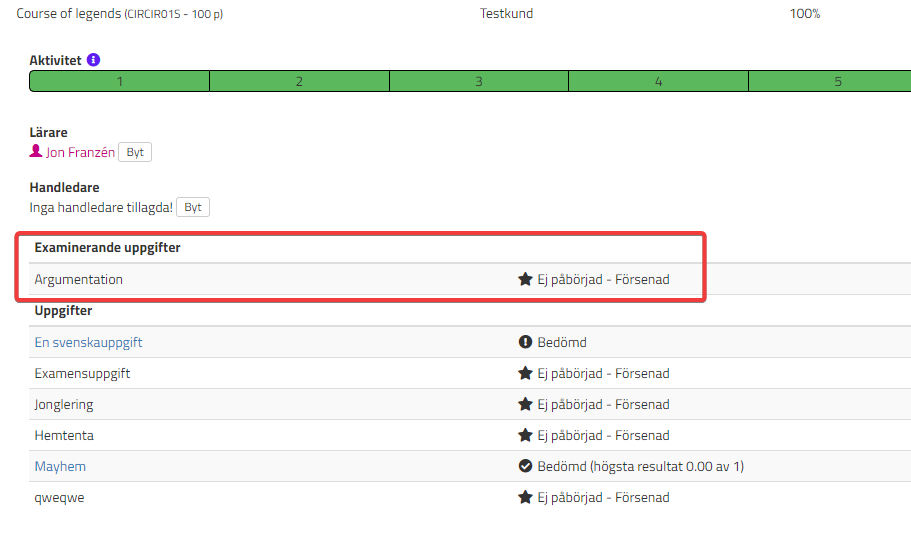Select activity segment 1 in progress bar
The width and height of the screenshot is (911, 540).
click(120, 82)
